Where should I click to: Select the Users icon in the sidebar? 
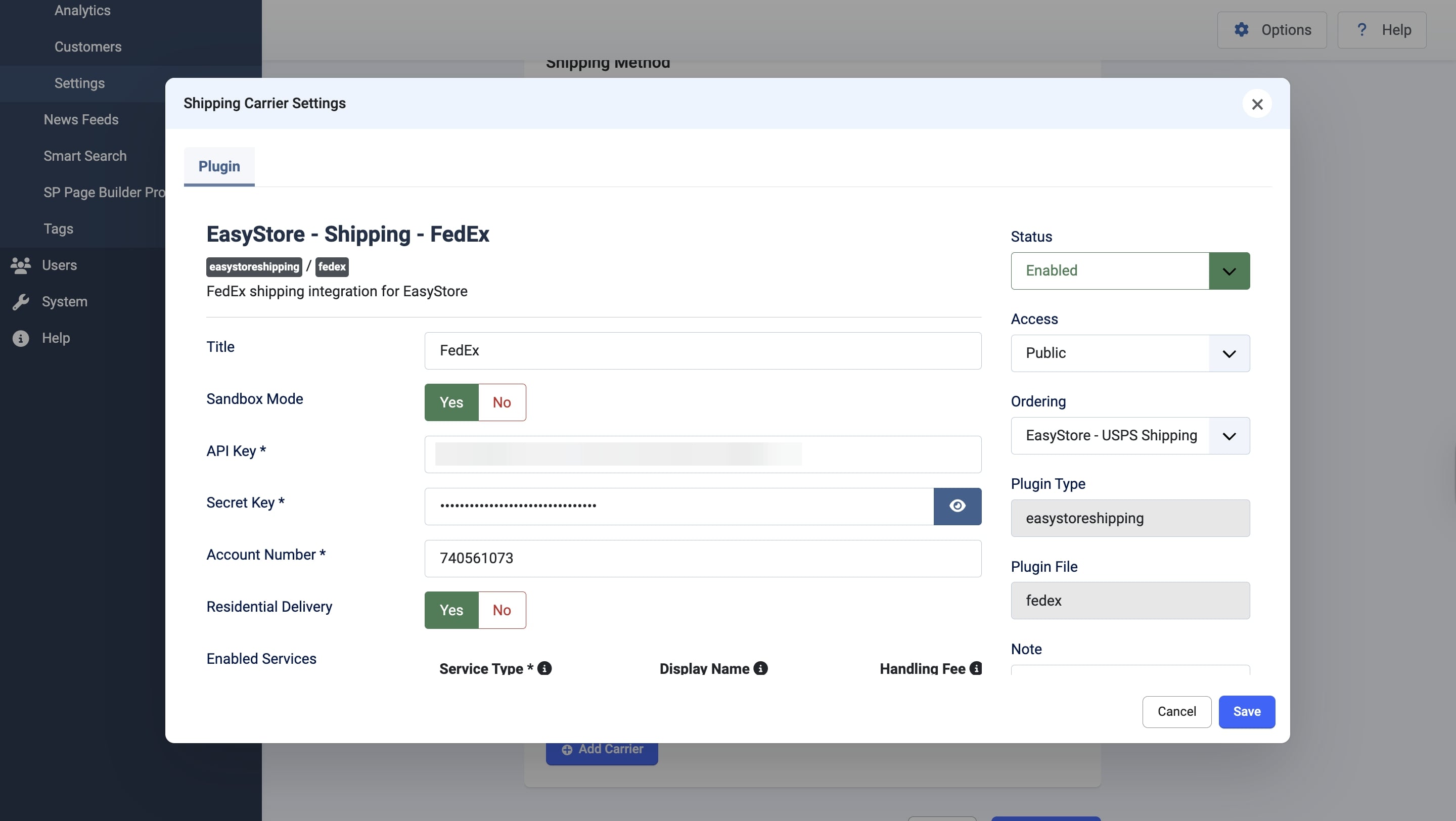pyautogui.click(x=21, y=265)
